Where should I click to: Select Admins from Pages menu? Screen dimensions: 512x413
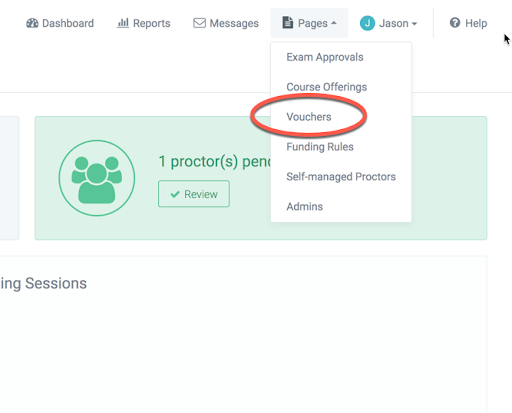[305, 207]
